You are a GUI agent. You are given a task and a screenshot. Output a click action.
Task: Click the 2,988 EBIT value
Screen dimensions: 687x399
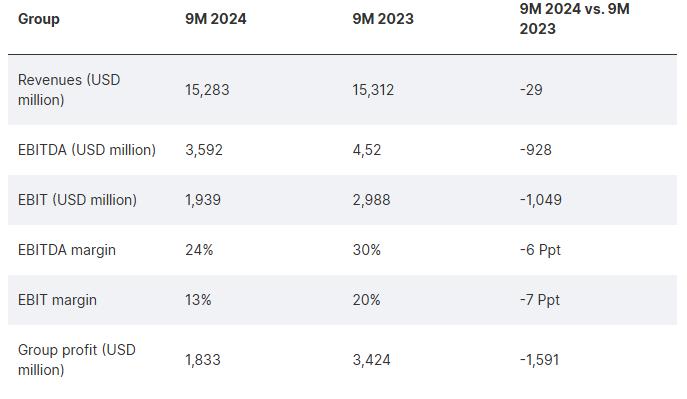coord(371,200)
